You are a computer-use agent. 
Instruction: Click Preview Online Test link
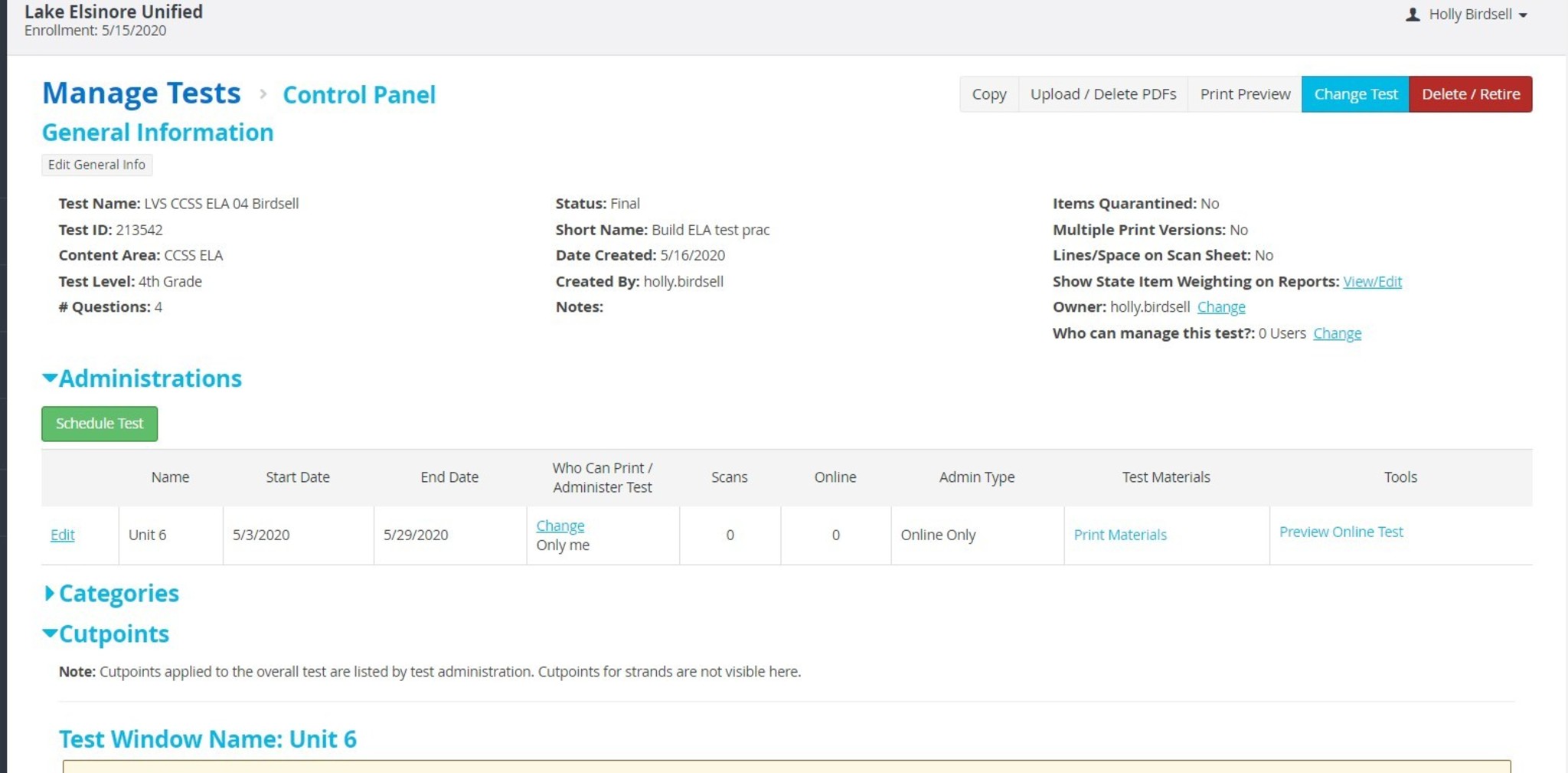pyautogui.click(x=1341, y=532)
